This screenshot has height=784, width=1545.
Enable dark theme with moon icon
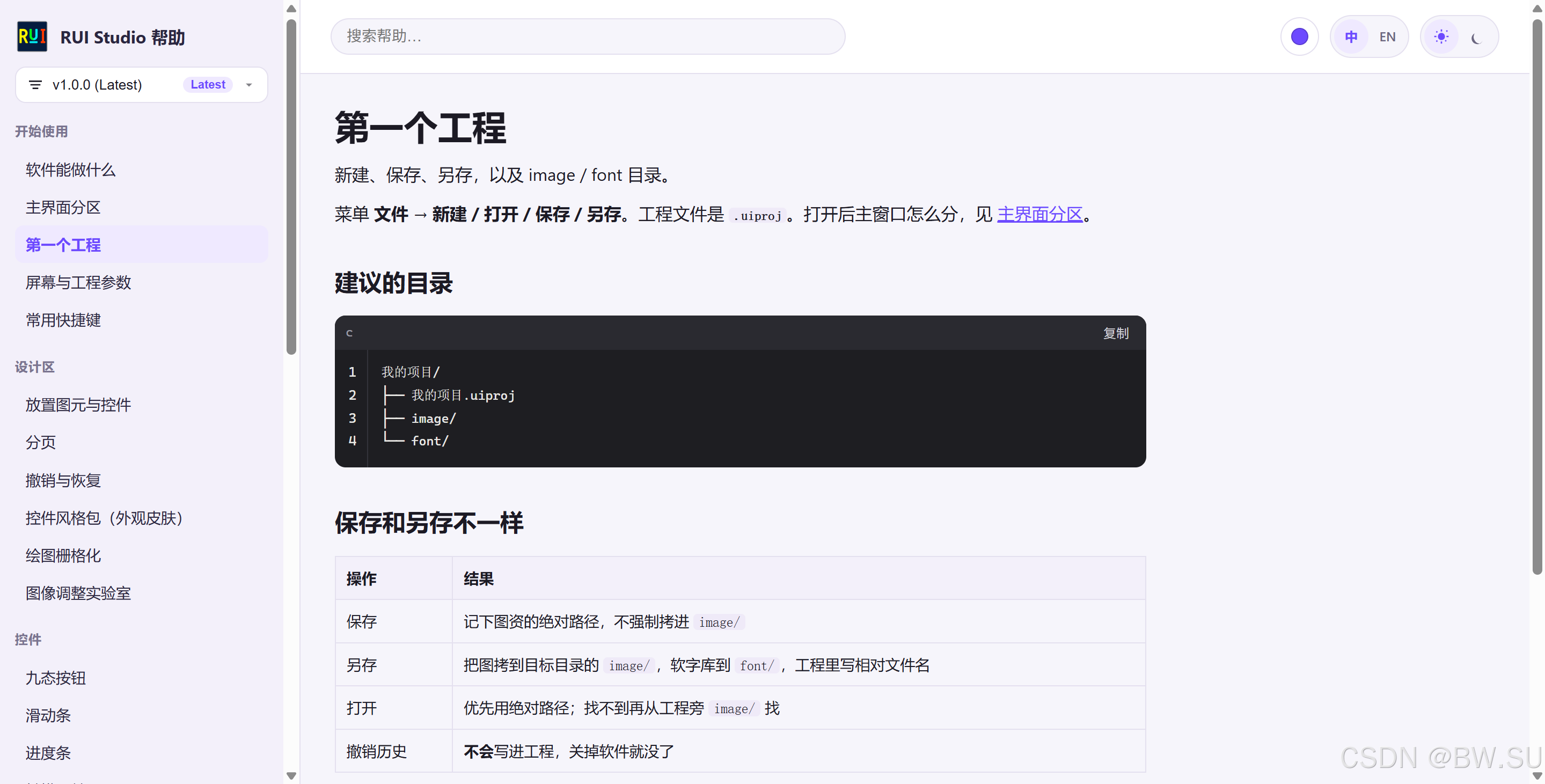click(1477, 36)
